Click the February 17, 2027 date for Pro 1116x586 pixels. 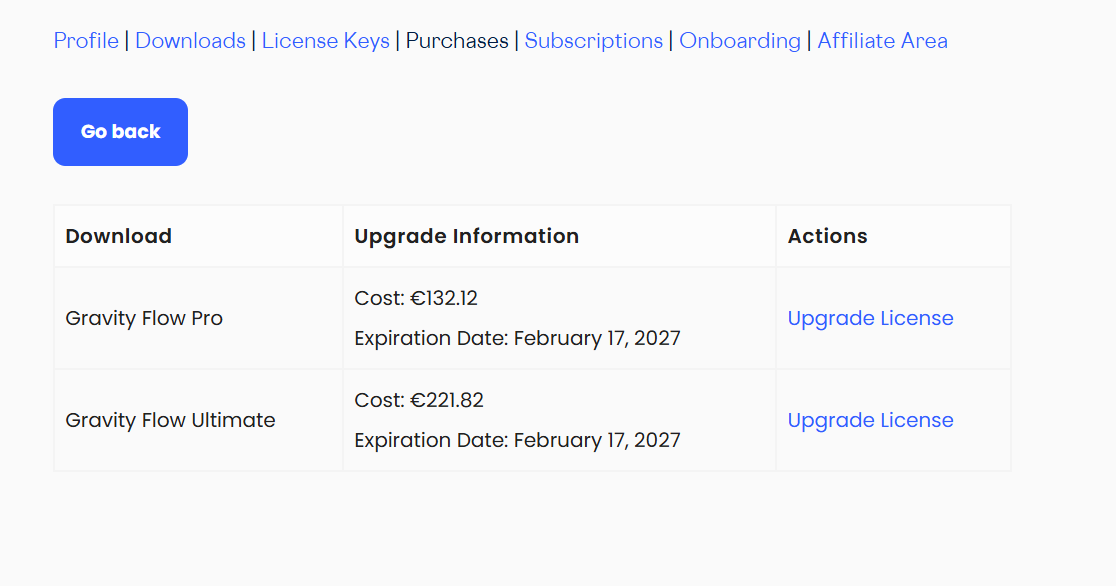point(597,338)
